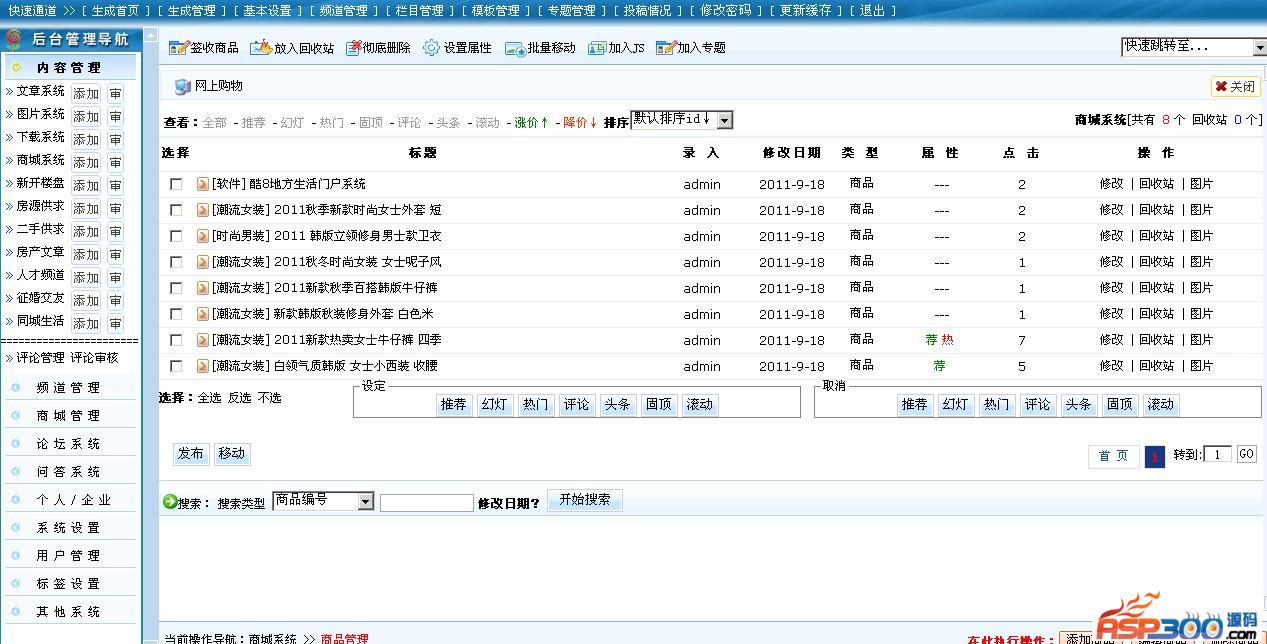Click the 网上购物 computer icon
Image resolution: width=1267 pixels, height=644 pixels.
coord(182,87)
